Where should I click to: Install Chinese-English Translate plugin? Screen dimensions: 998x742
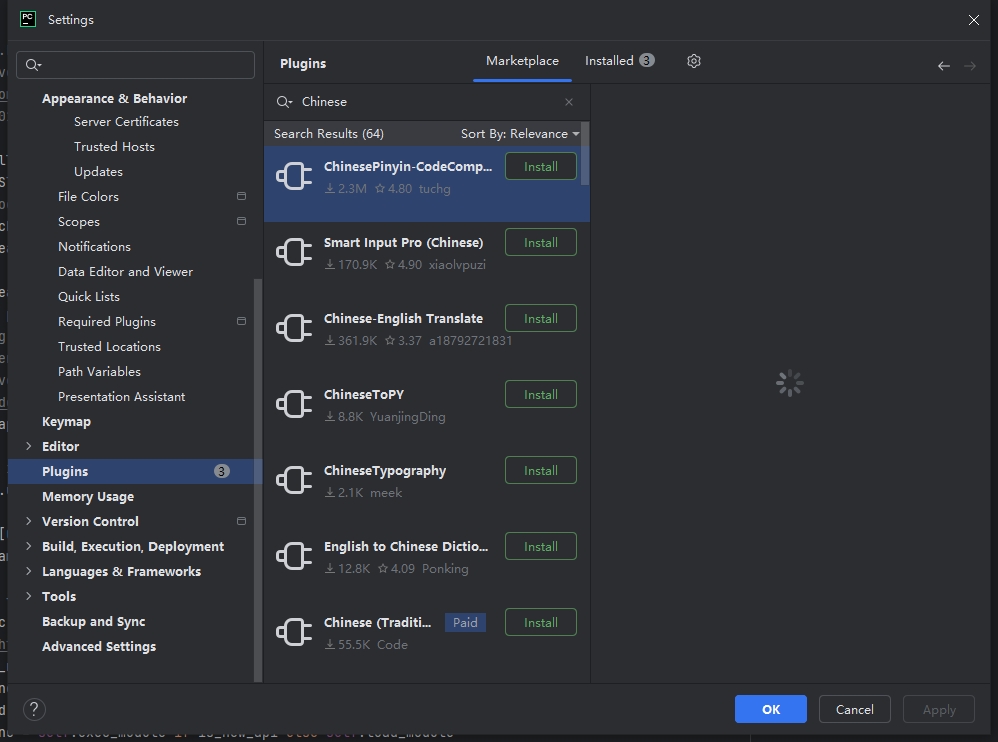(x=541, y=318)
